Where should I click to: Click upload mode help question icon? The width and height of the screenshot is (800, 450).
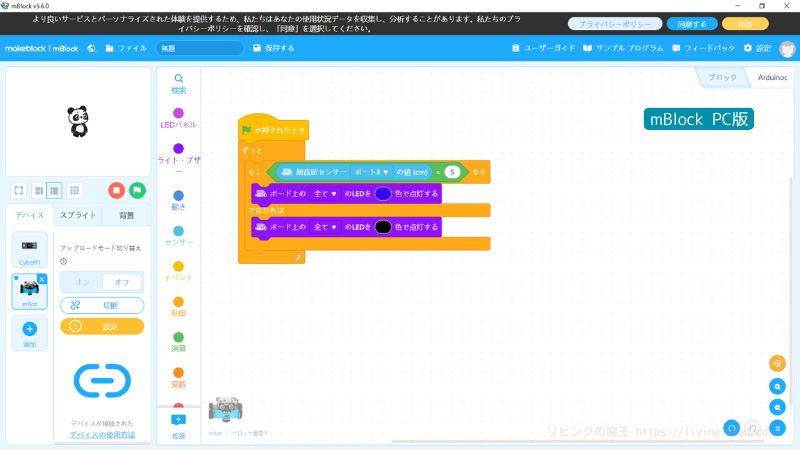[x=64, y=261]
